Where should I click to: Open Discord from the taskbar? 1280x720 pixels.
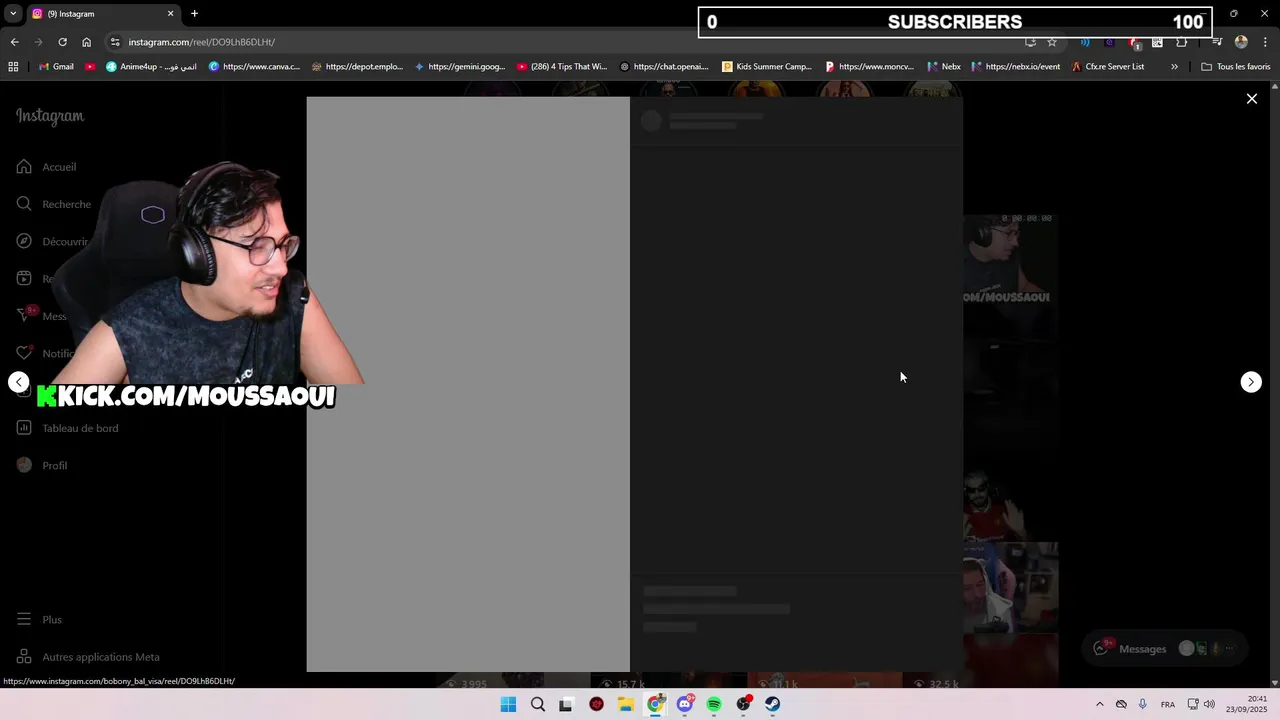point(685,704)
